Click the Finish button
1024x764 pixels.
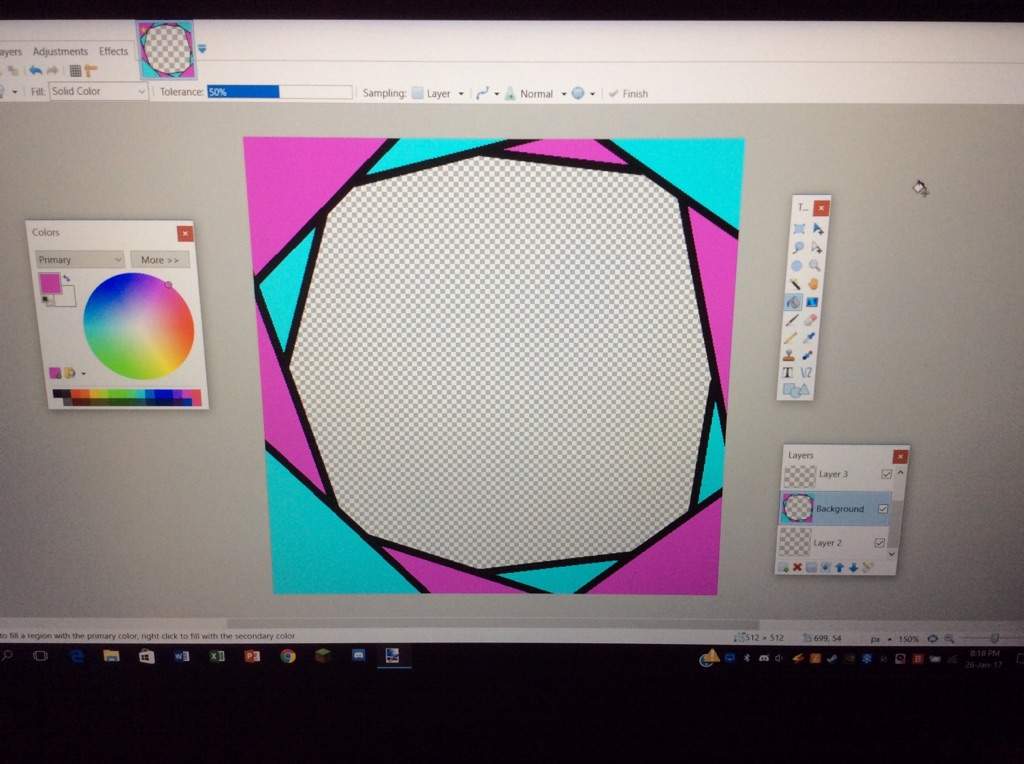(629, 93)
